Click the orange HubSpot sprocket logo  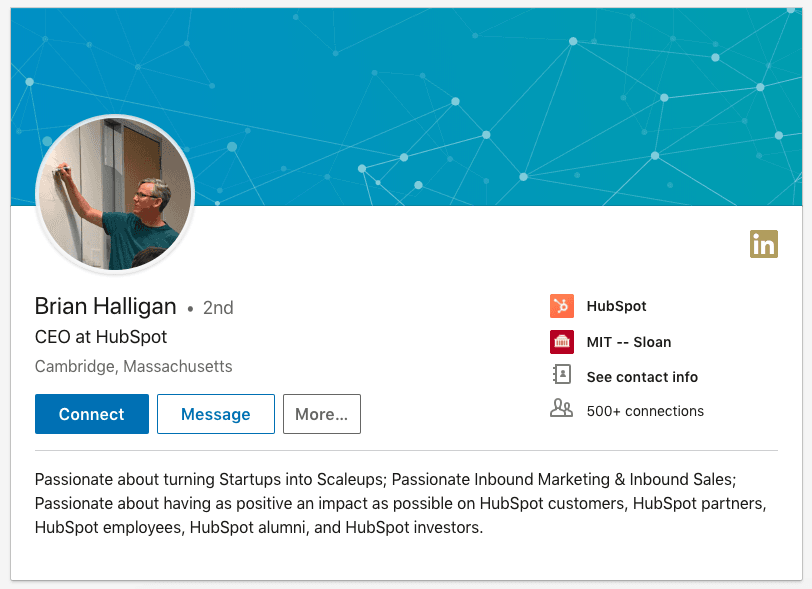(x=562, y=306)
